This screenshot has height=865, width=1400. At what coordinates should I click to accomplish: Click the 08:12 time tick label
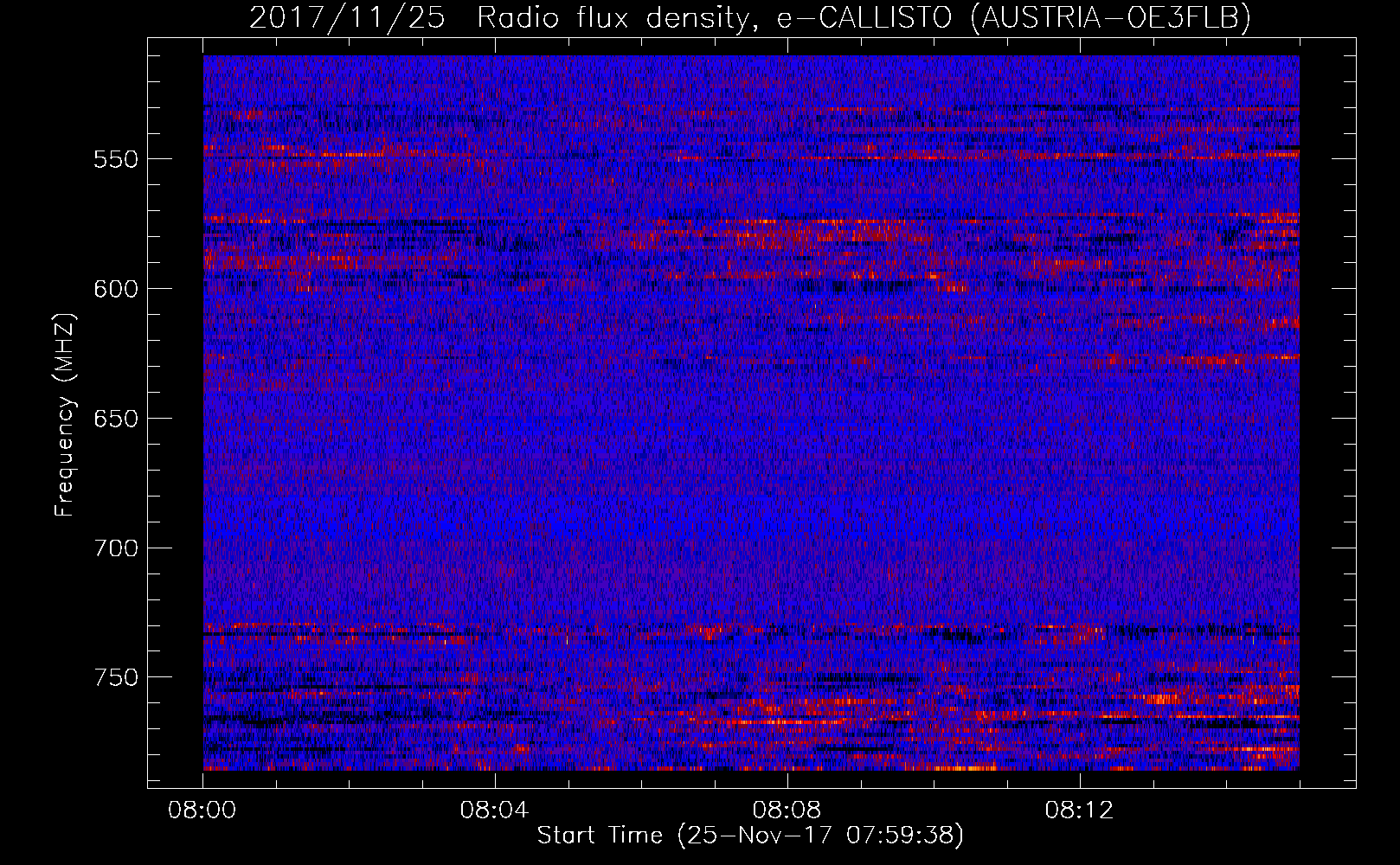click(1079, 811)
